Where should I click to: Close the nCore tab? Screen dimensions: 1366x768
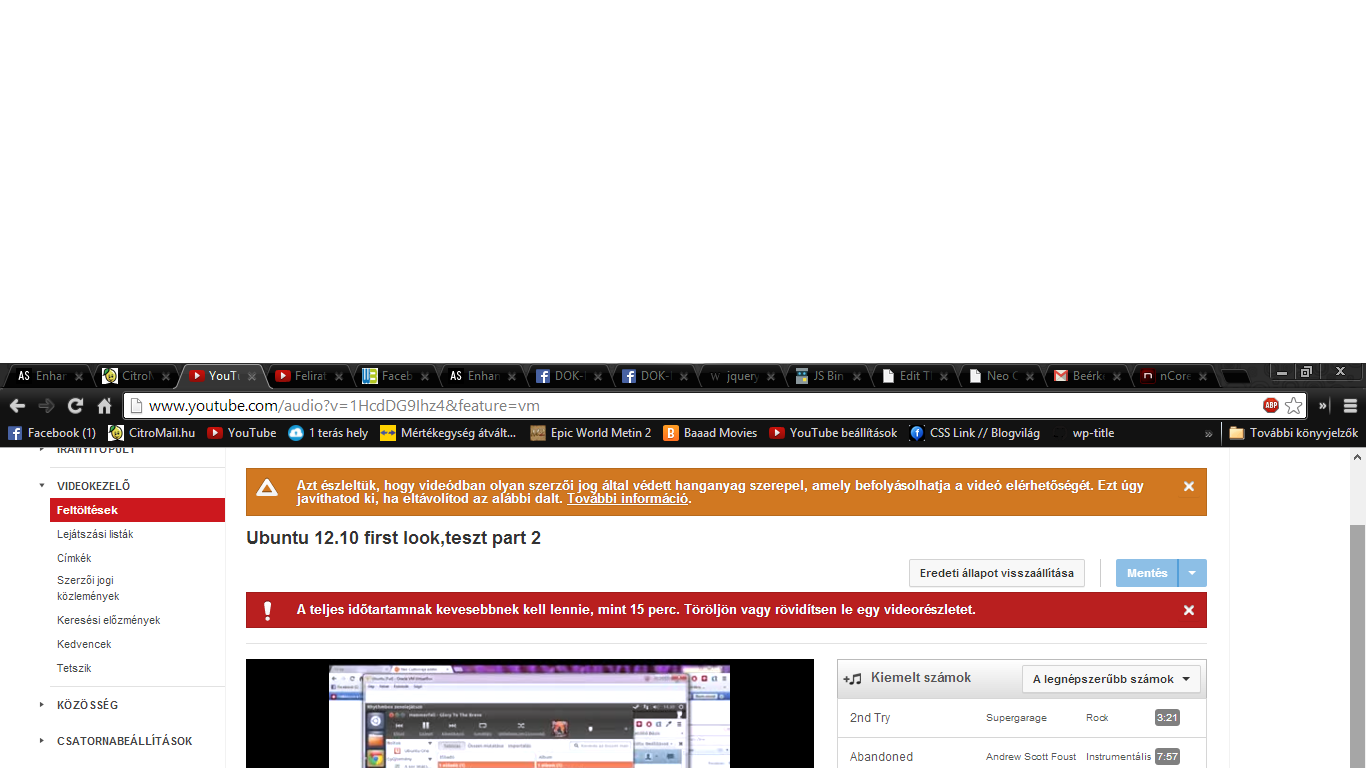coord(1203,377)
